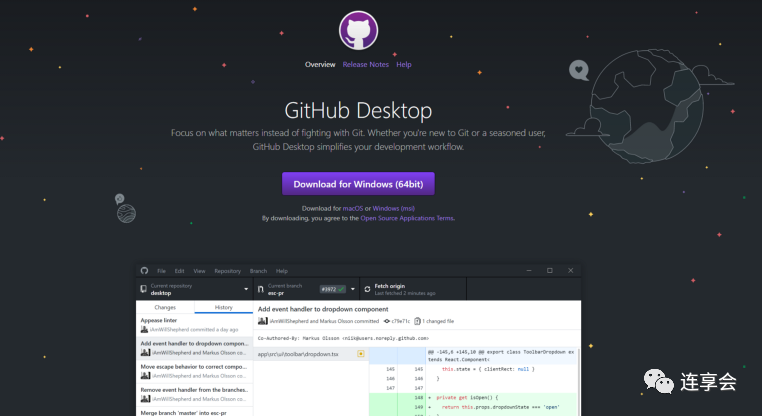
Task: Close the GitHub Desktop app window
Action: click(571, 271)
